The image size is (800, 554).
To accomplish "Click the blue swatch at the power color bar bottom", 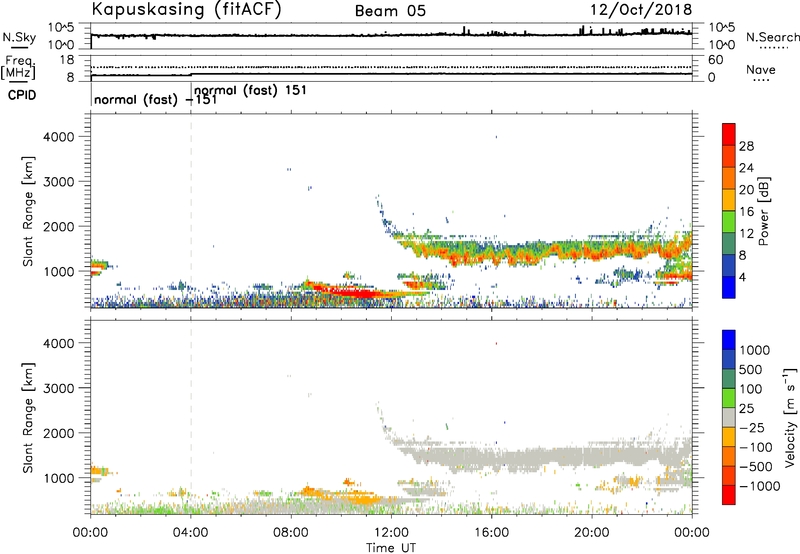I will pos(729,287).
